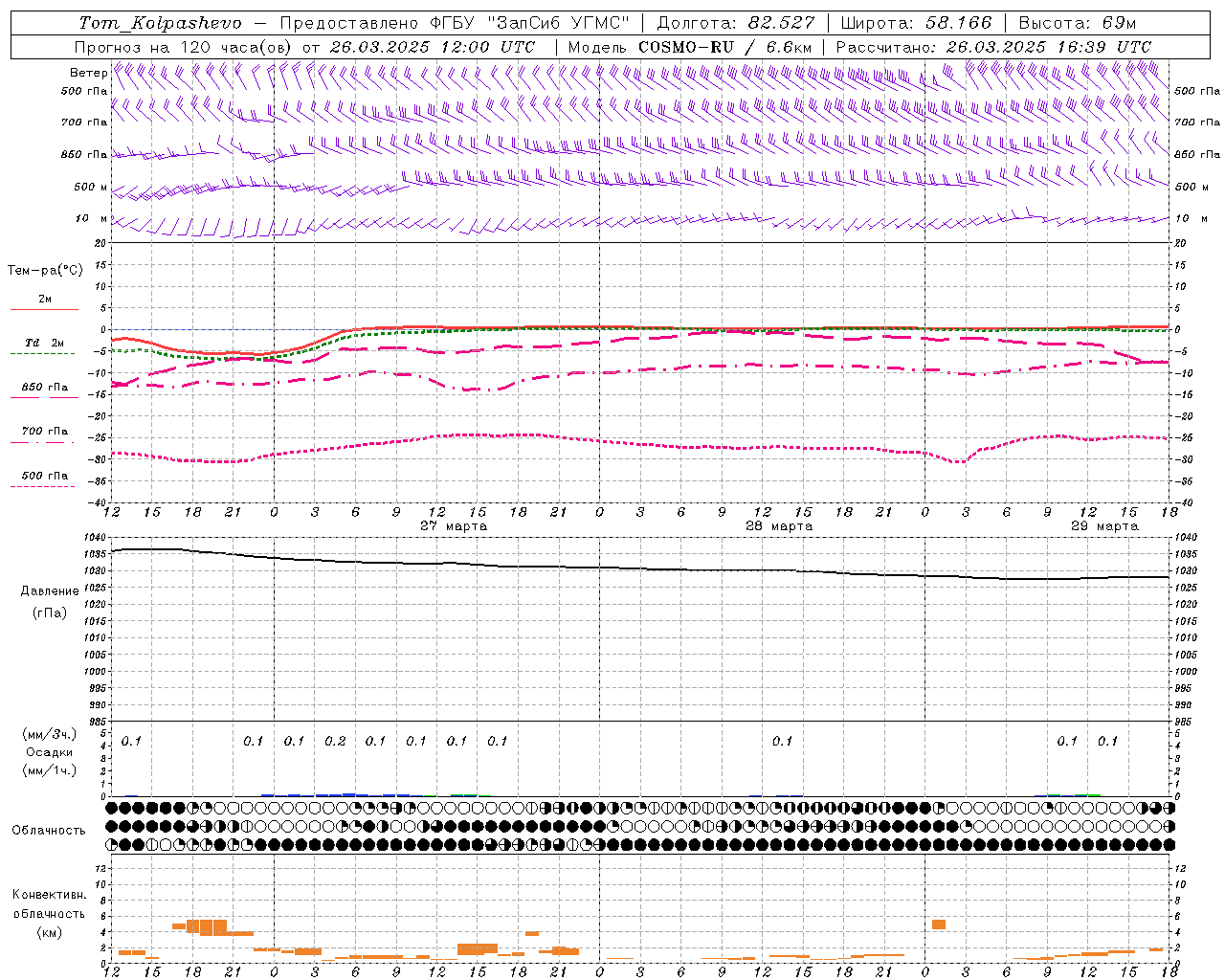Click the 'Td 2м' dew point legend entry
This screenshot has width=1225, height=980.
tap(44, 343)
